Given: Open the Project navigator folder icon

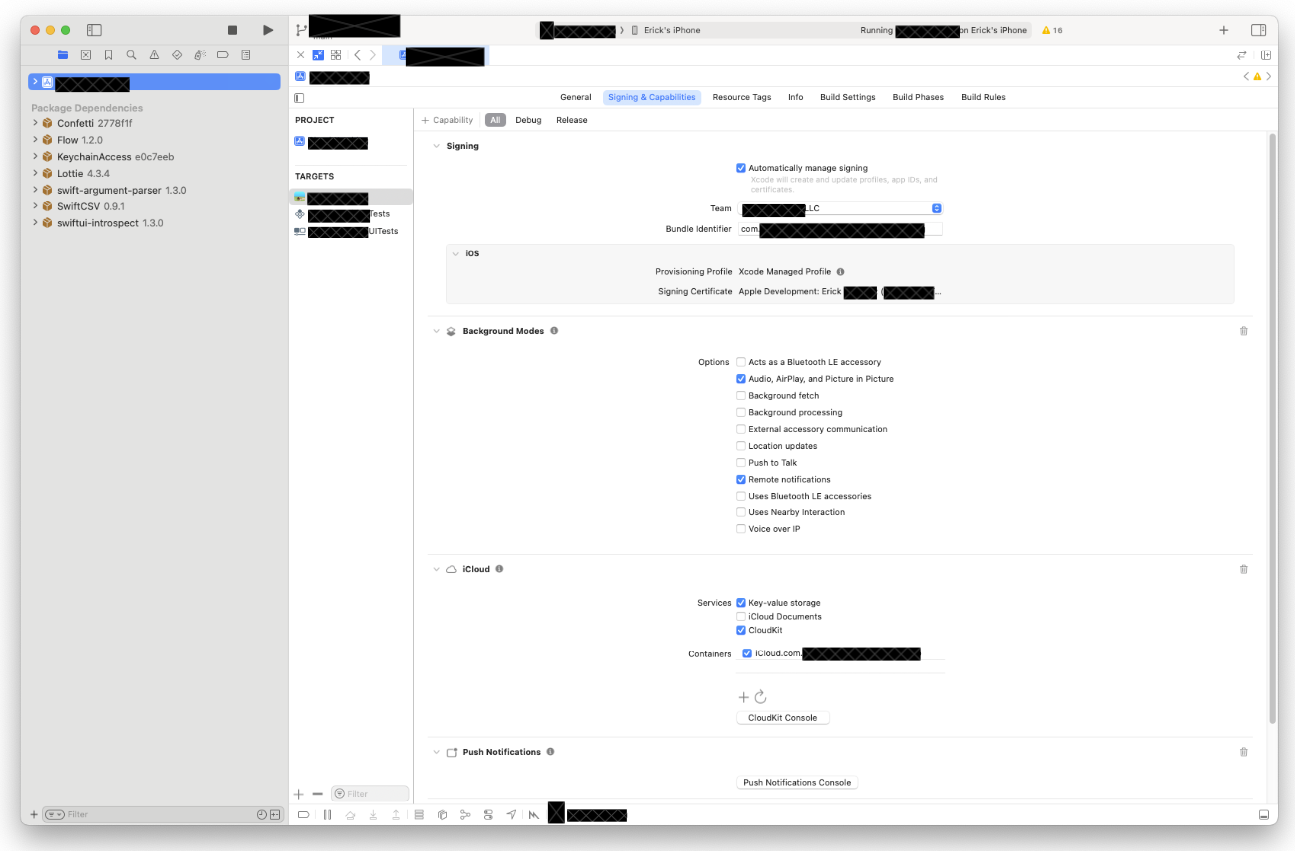Looking at the screenshot, I should tap(63, 55).
